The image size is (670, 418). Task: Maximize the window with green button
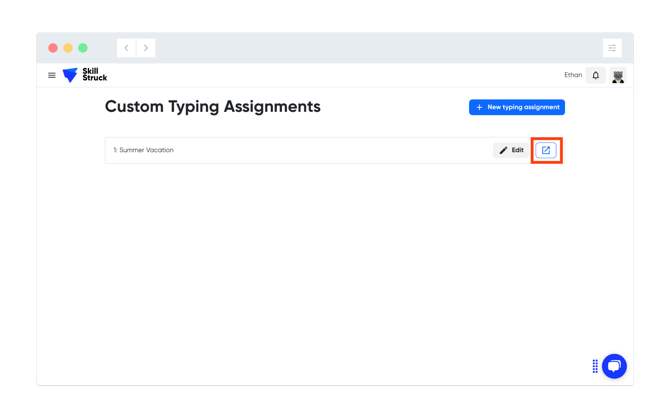coord(83,48)
